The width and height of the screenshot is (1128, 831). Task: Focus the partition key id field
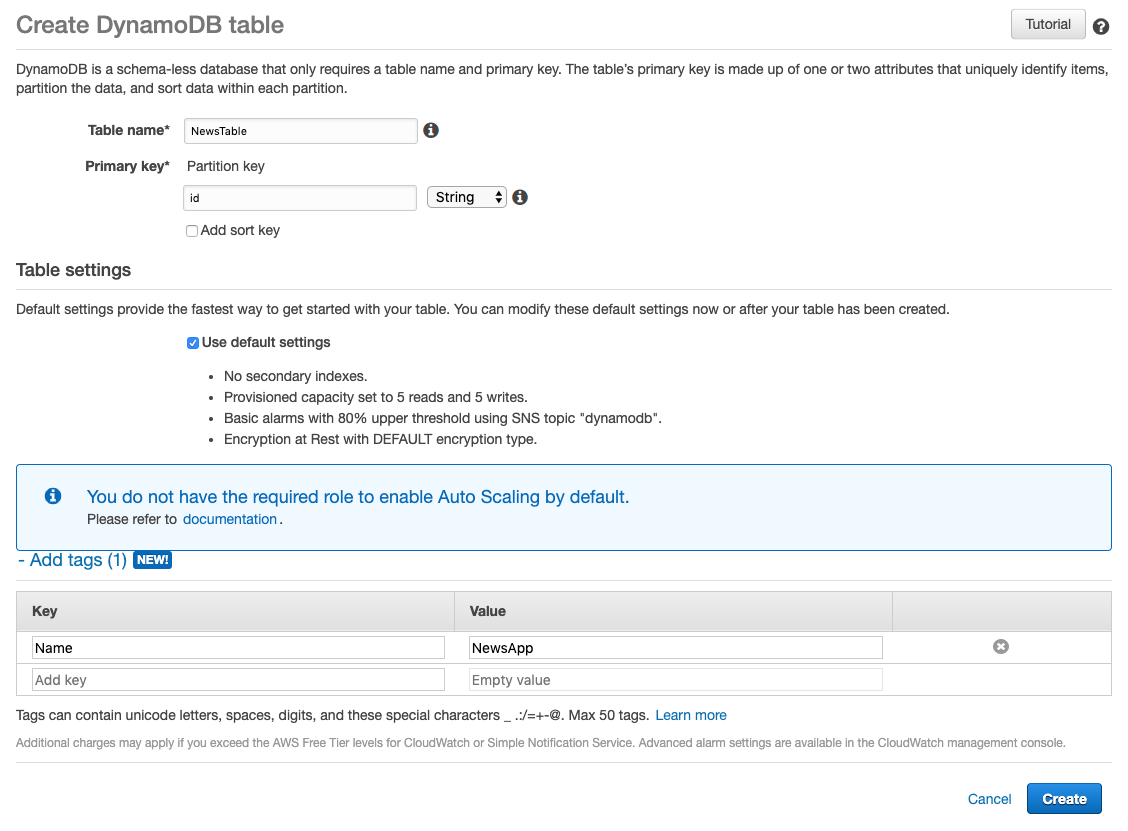point(300,198)
